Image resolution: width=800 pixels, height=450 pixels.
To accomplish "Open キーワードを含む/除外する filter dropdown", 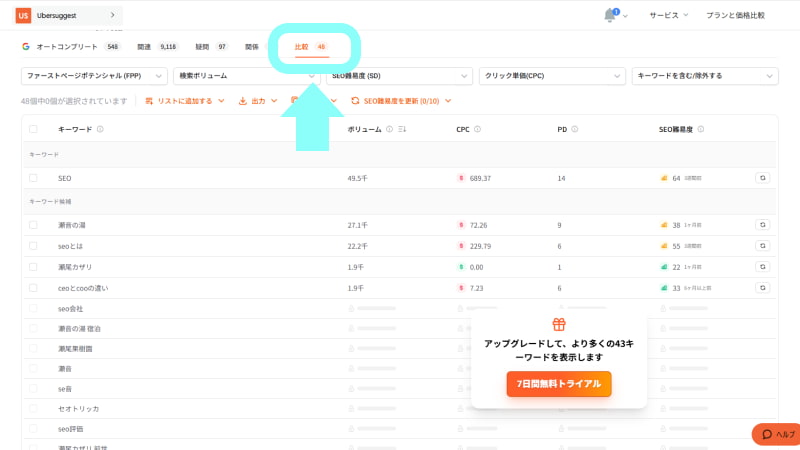I will tap(705, 76).
